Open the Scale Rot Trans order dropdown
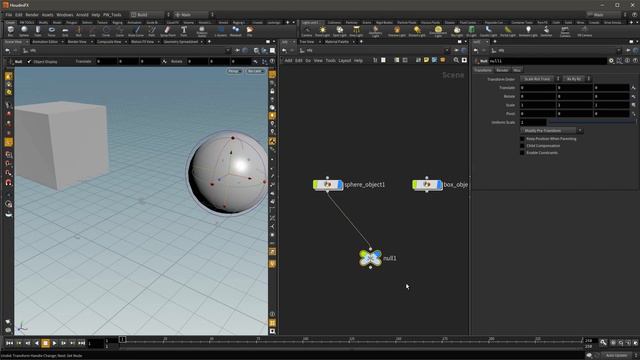This screenshot has width=640, height=360. click(539, 79)
